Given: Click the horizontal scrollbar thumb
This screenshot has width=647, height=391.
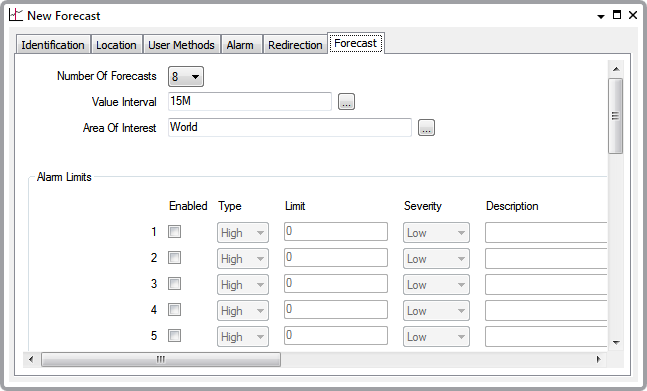Looking at the screenshot, I should pos(161,359).
